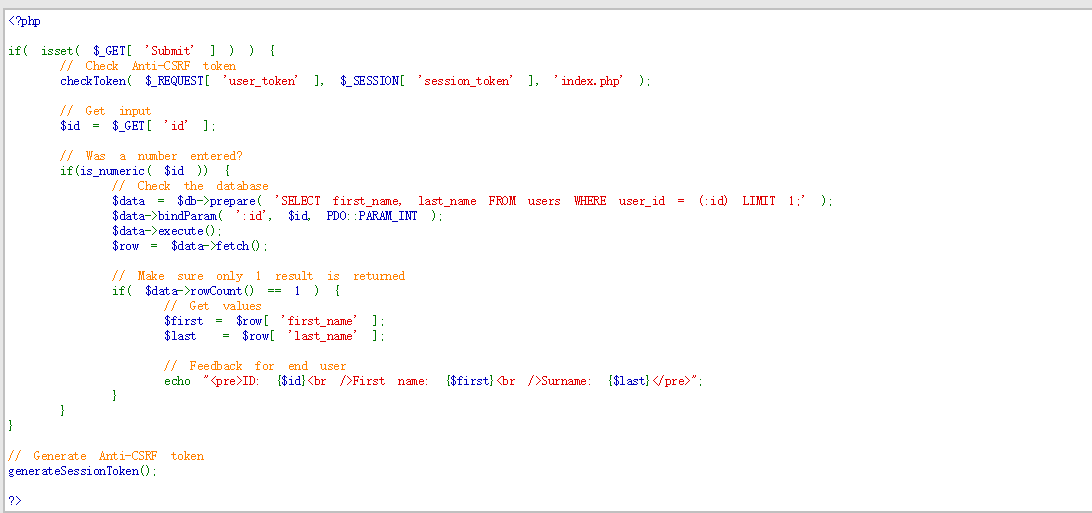
Task: Click the "// Check the database" comment
Action: 190,186
